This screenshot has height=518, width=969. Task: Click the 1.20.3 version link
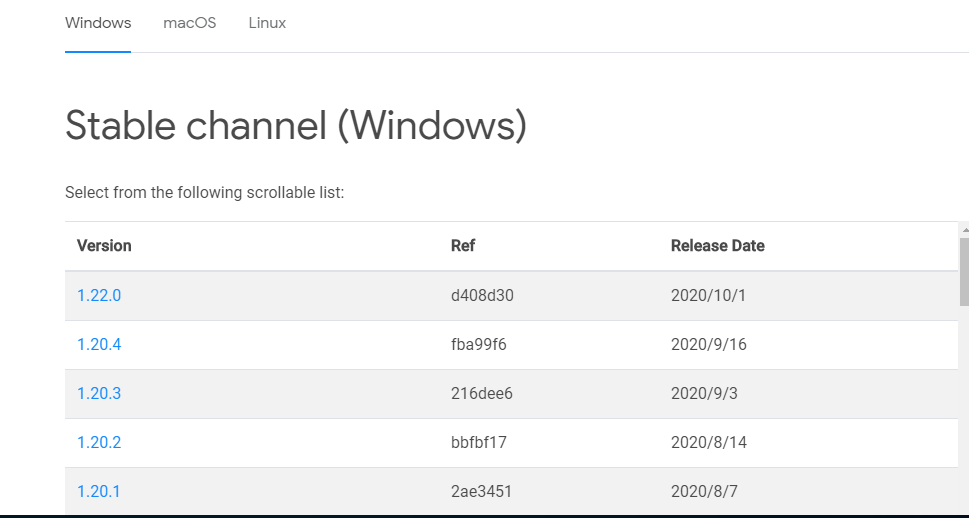tap(99, 393)
